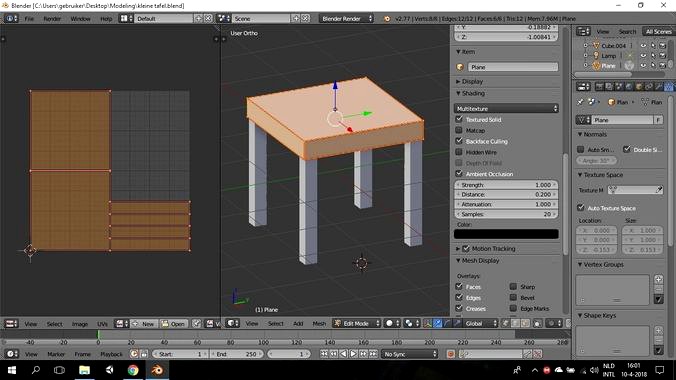
Task: Open File Explorer from taskbar
Action: (84, 370)
